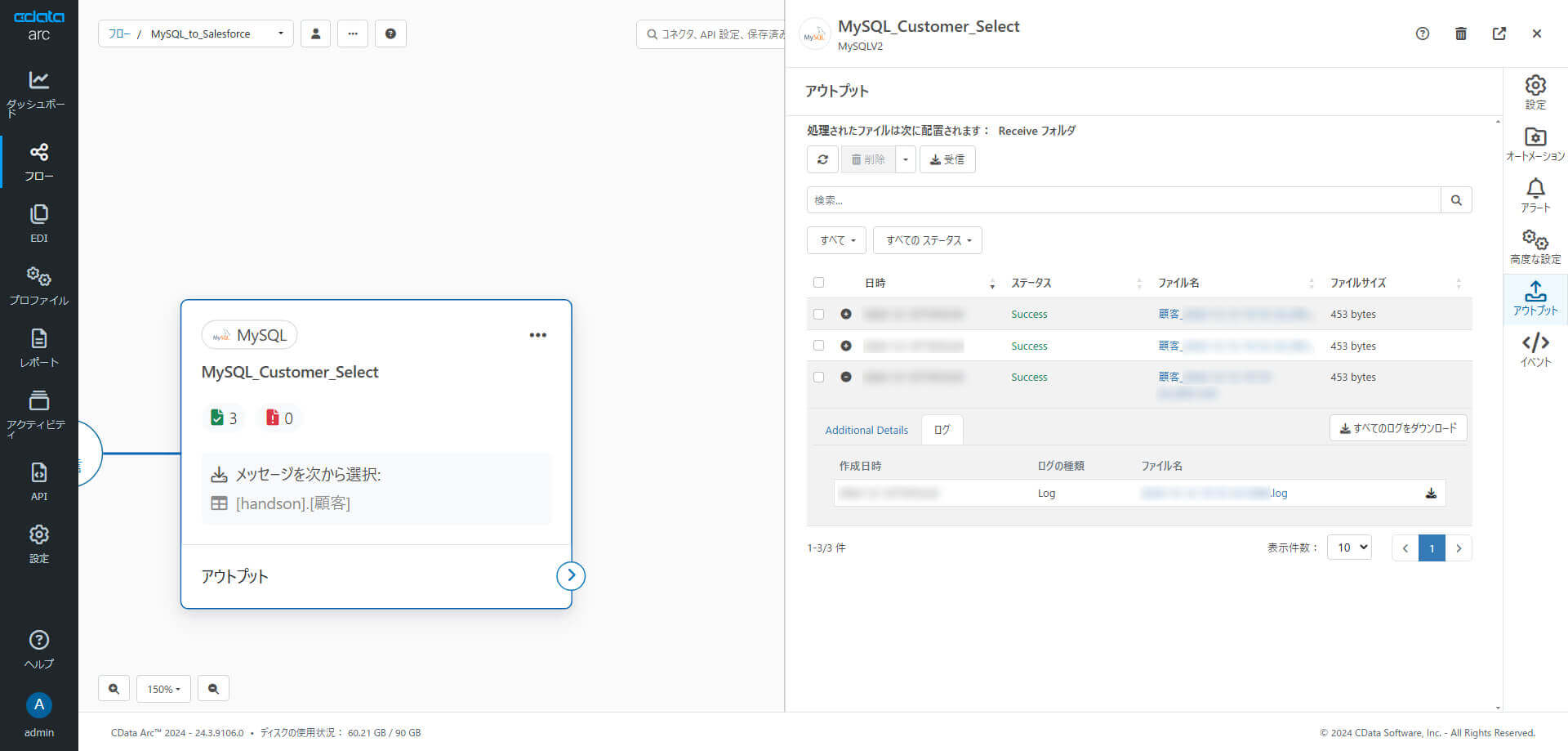Delete the connector with trash icon
1568x751 pixels.
coord(1461,34)
